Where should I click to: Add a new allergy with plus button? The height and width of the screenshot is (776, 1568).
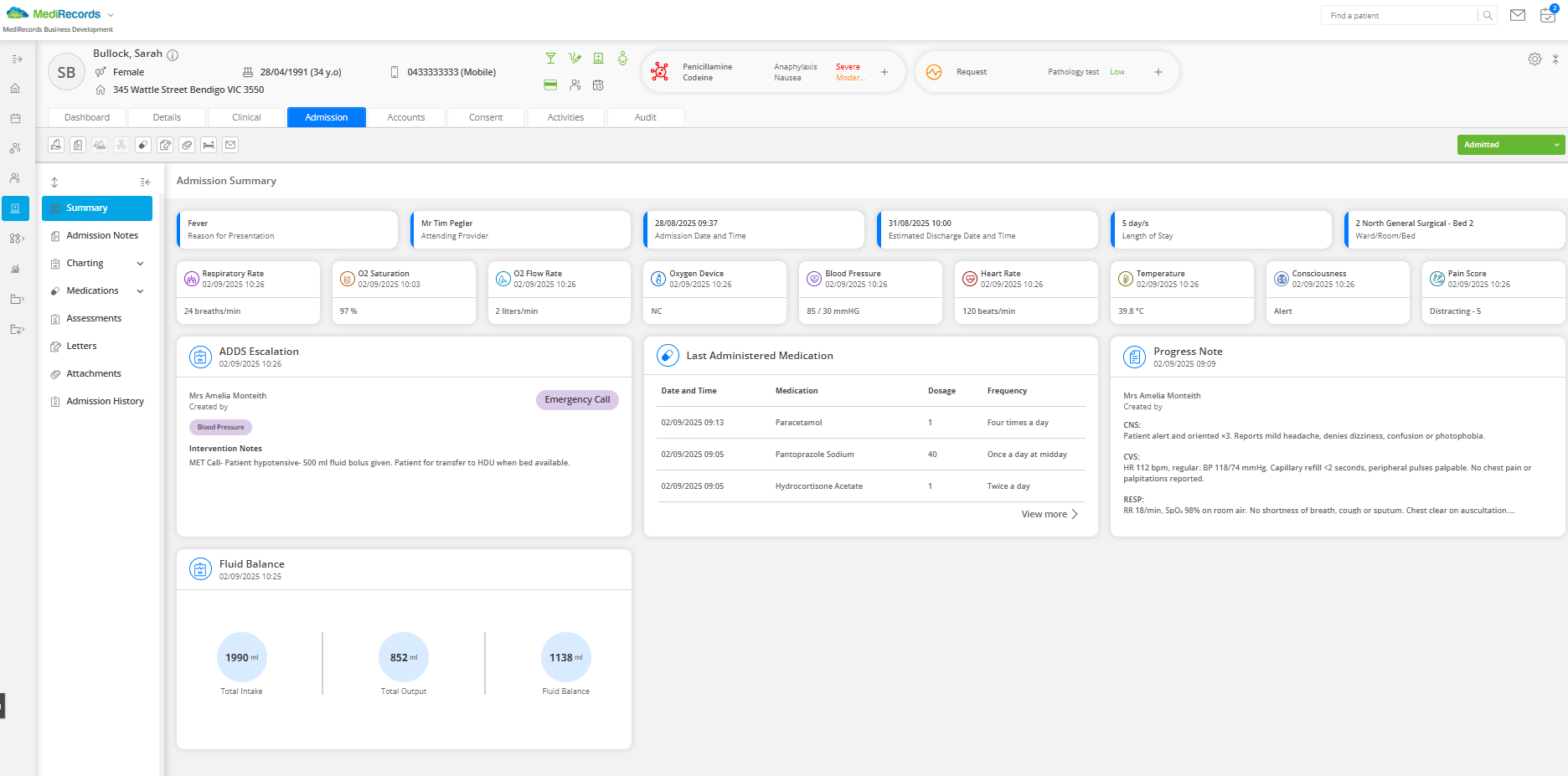tap(885, 72)
